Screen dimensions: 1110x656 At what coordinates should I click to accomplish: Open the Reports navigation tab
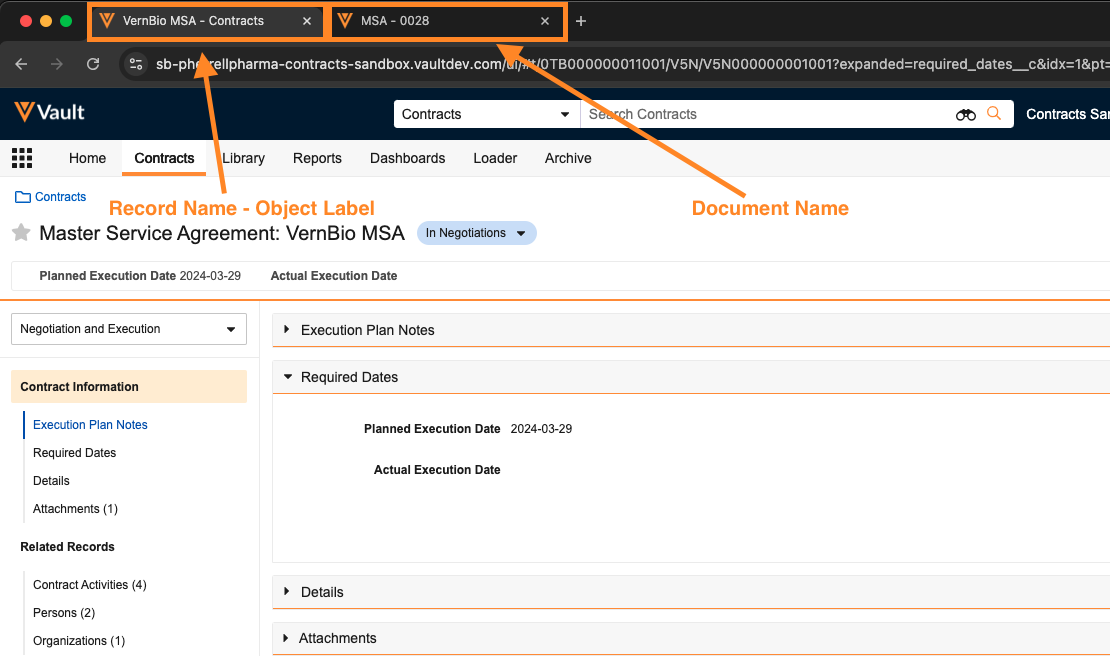(317, 158)
